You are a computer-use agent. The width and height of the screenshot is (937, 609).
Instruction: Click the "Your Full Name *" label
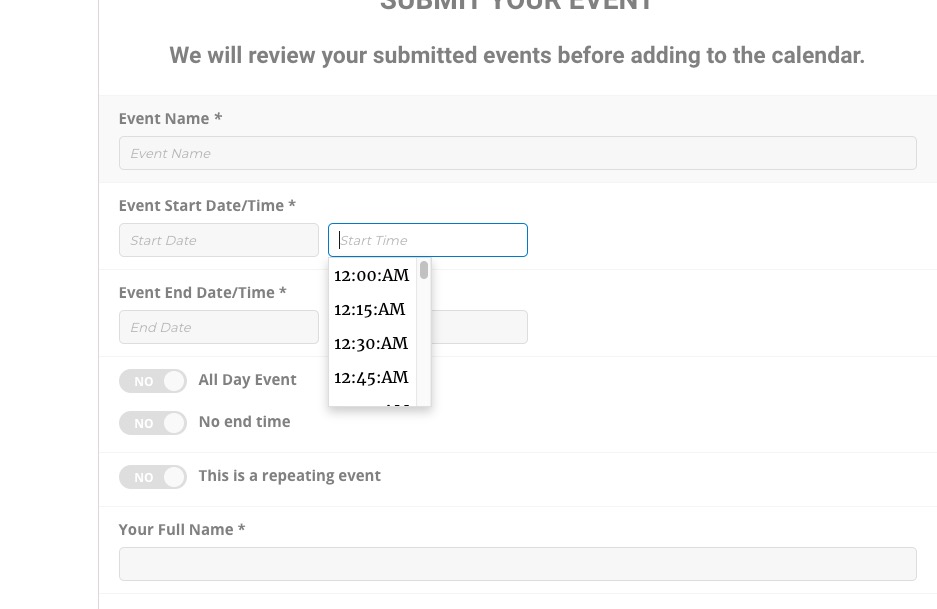pos(181,529)
